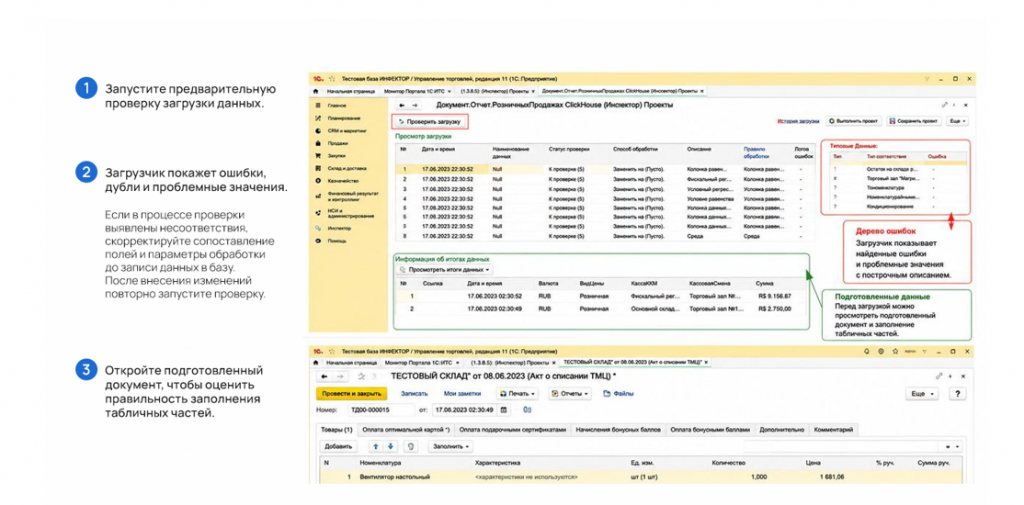Viewport: 1024px width, 505px height.
Task: Expand the Просмотреть итоги данных dropdown
Action: (444, 269)
